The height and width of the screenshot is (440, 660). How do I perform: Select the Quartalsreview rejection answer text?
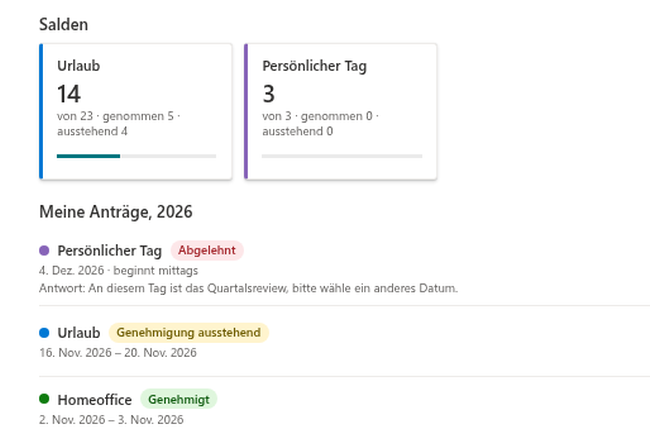coord(248,288)
